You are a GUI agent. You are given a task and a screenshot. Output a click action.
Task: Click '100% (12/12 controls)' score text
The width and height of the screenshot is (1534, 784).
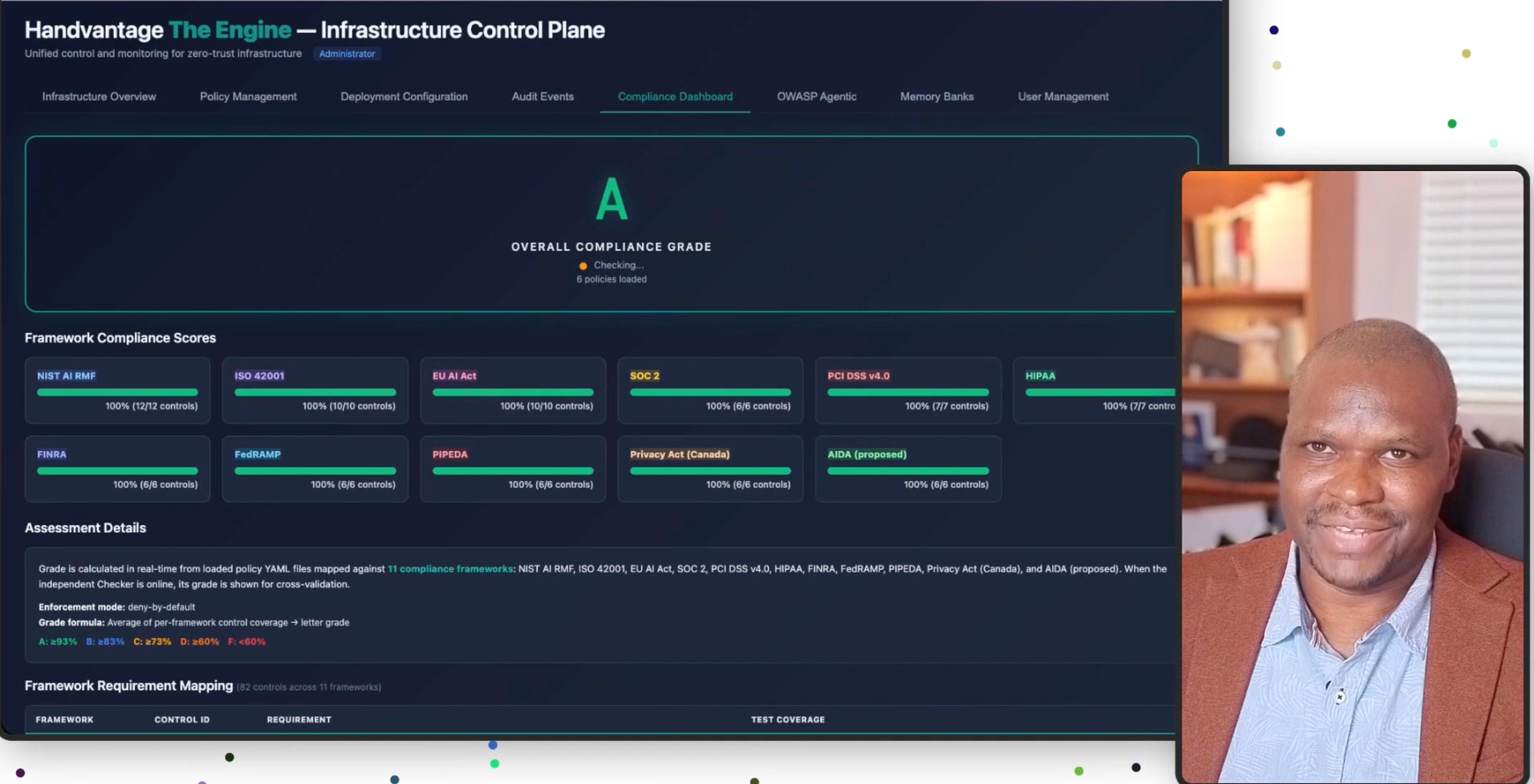pyautogui.click(x=151, y=406)
